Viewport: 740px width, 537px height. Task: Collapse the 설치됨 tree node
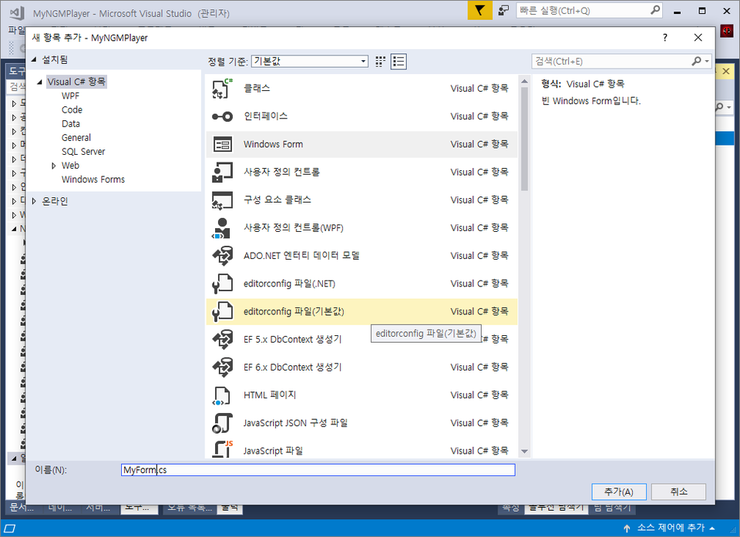(34, 60)
